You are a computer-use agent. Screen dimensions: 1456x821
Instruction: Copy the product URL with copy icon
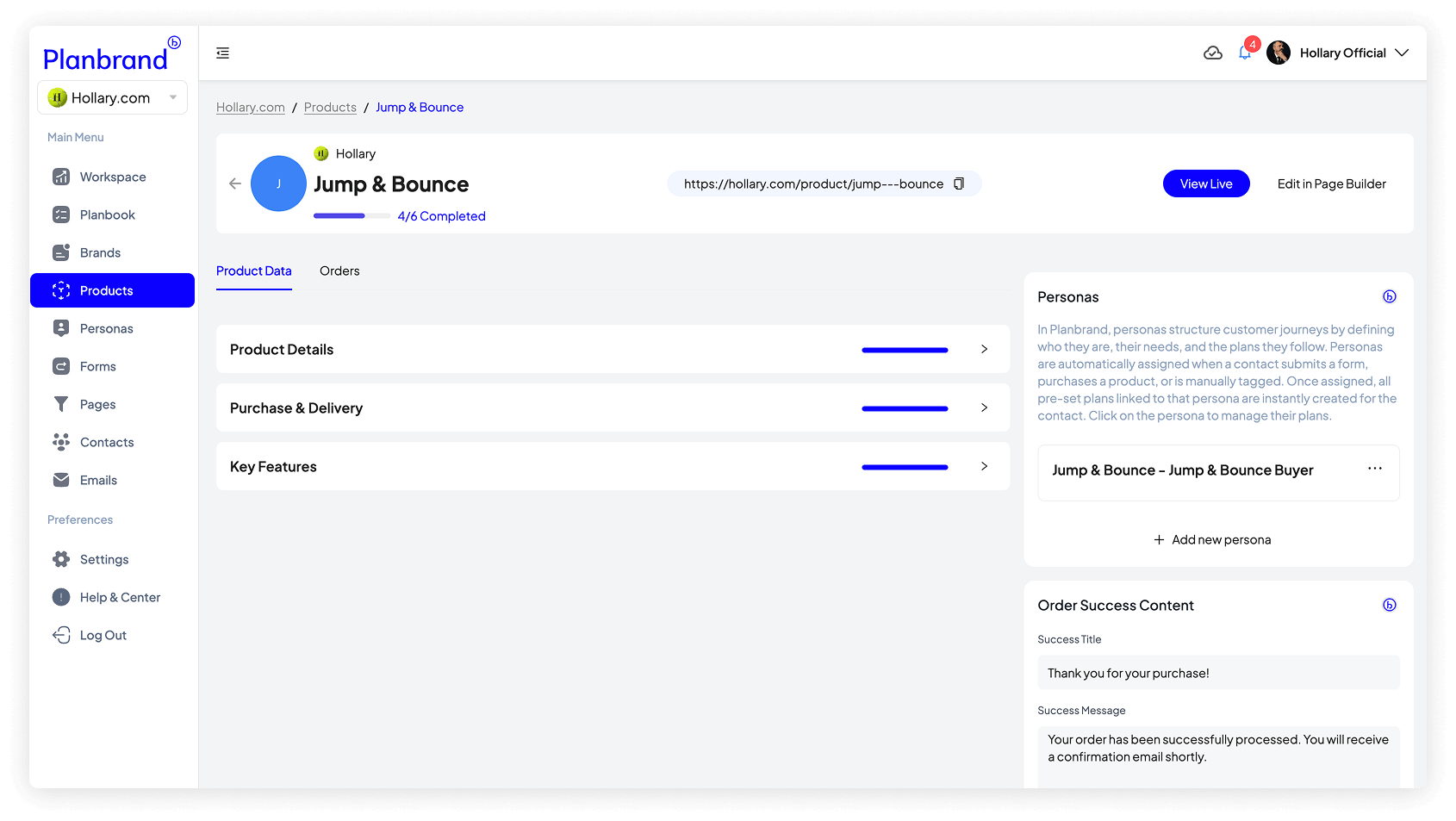[959, 184]
